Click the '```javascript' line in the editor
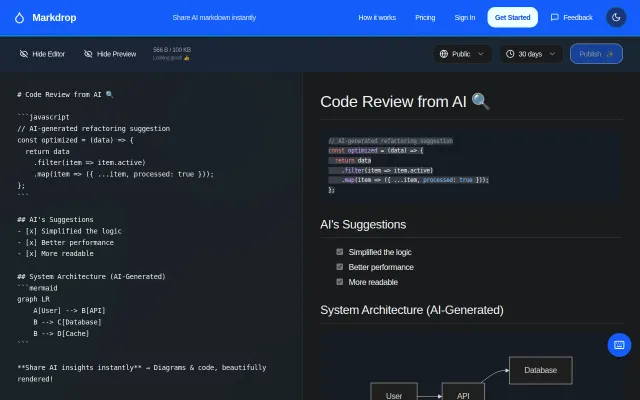The height and width of the screenshot is (400, 640). tap(43, 117)
